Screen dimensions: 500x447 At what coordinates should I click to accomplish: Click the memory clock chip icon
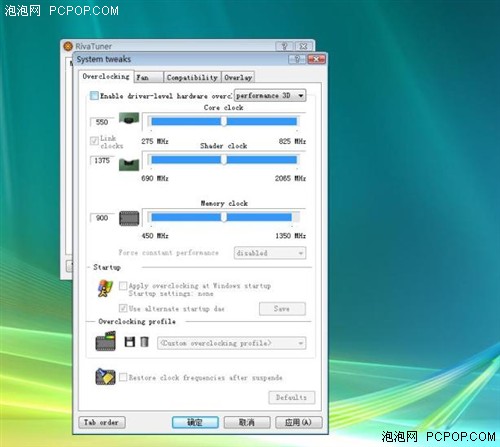coord(129,218)
